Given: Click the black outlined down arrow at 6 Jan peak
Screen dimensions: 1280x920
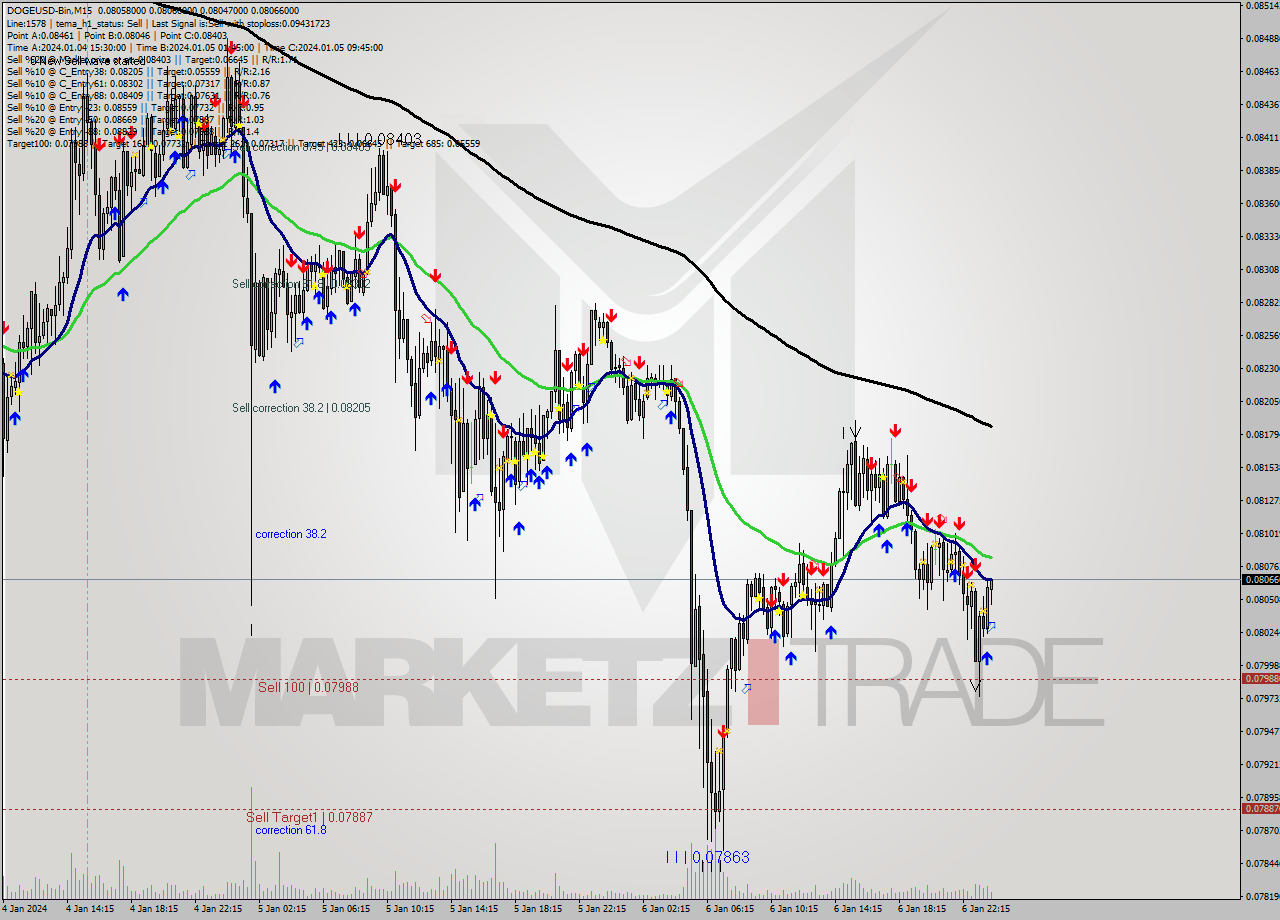Looking at the screenshot, I should pos(855,432).
